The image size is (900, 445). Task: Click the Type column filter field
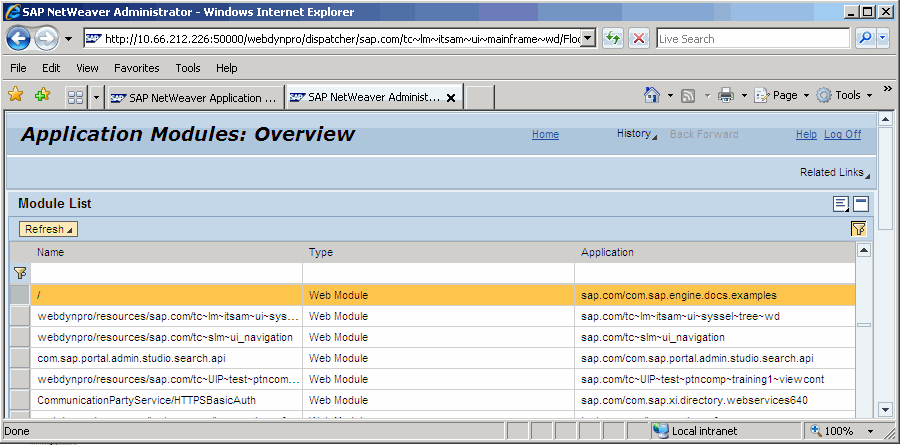(x=439, y=273)
